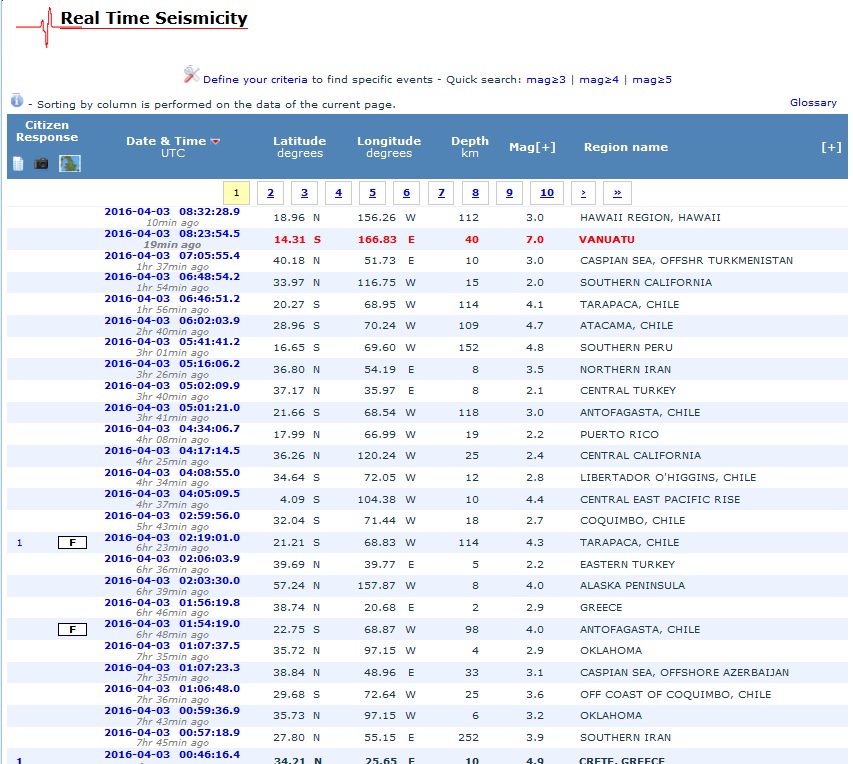Viewport: 853px width, 764px height.
Task: Click OFF COAST OF COQUIMBO, CHILE text
Action: tap(676, 694)
